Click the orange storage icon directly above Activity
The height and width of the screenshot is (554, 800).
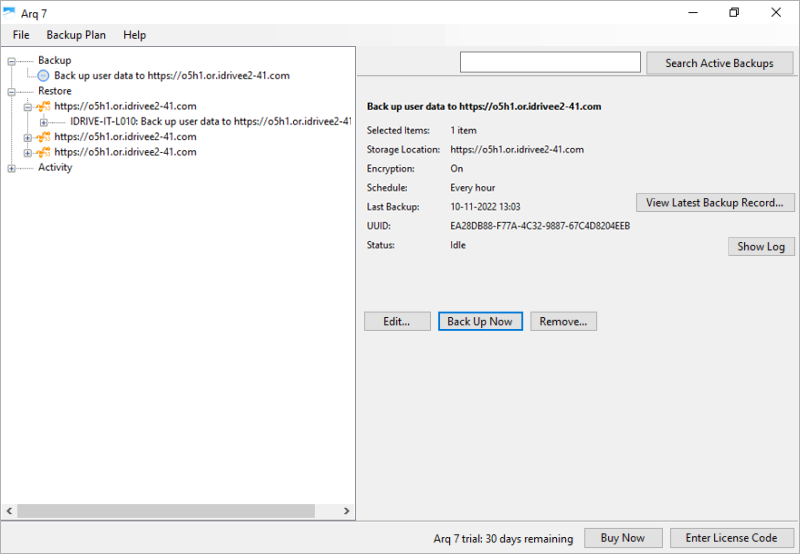[x=44, y=152]
